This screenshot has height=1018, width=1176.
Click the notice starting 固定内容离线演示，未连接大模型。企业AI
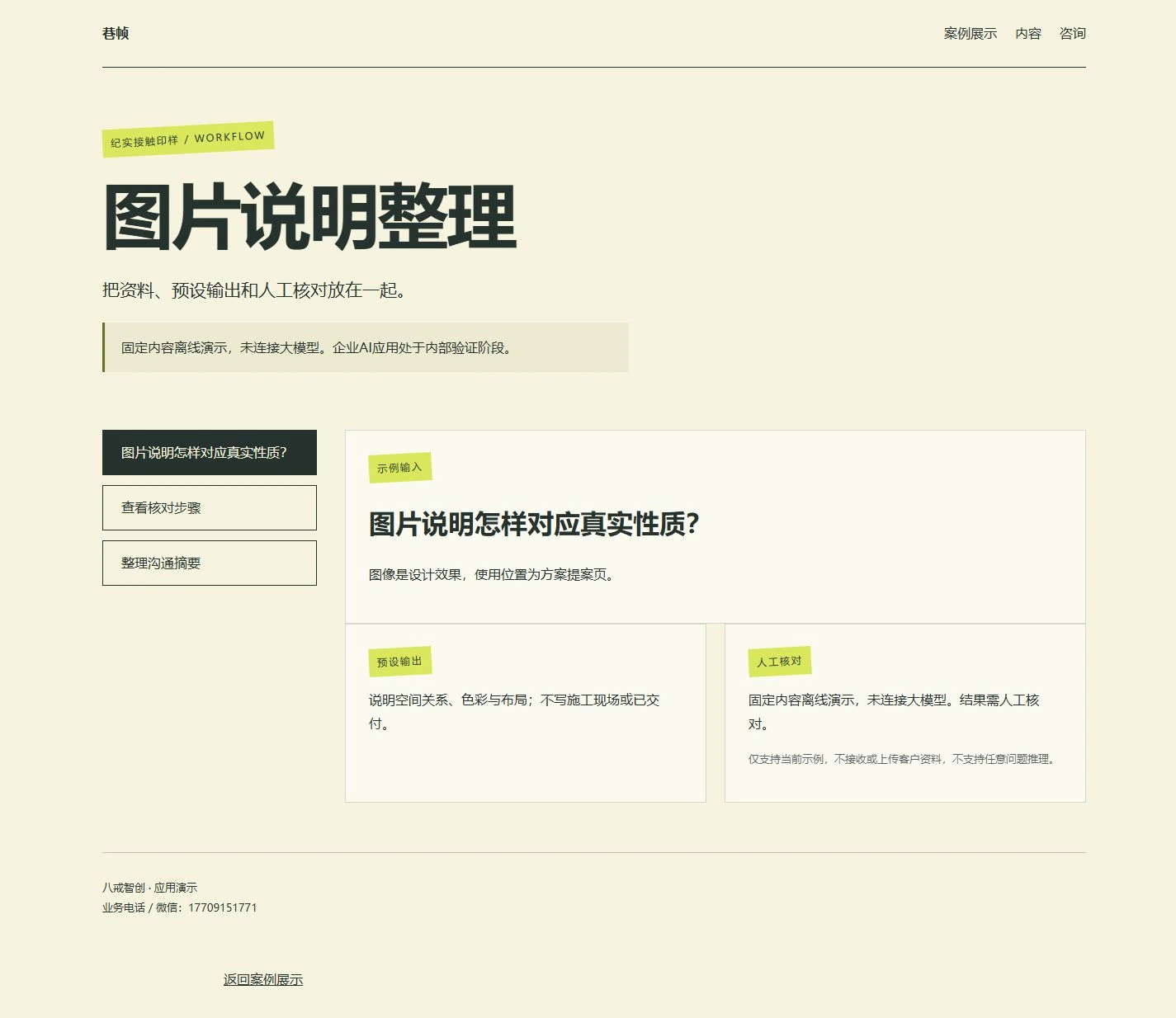pyautogui.click(x=366, y=347)
